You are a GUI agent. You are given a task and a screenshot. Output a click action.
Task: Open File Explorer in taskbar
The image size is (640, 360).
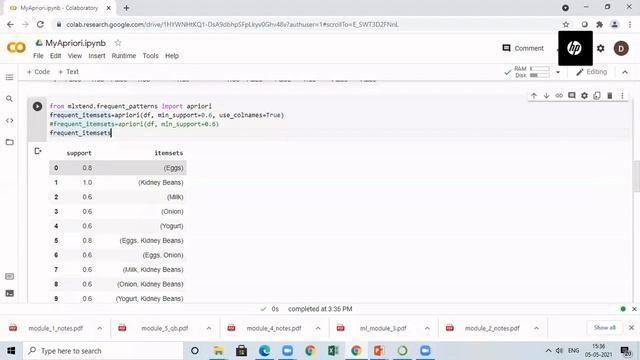click(218, 351)
